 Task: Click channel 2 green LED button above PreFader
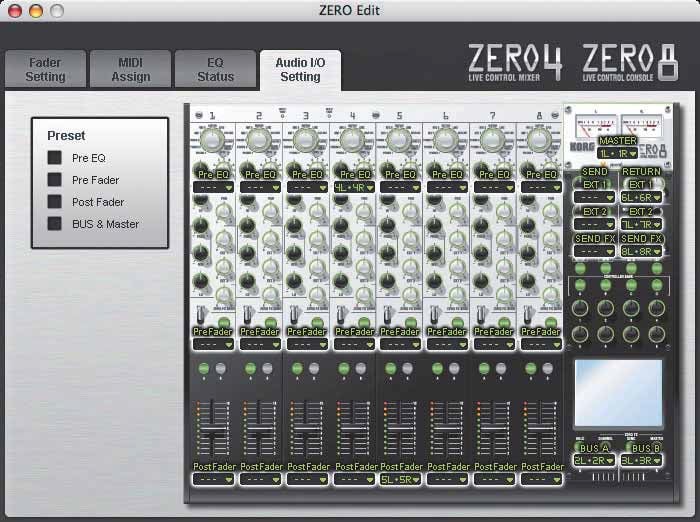click(271, 322)
